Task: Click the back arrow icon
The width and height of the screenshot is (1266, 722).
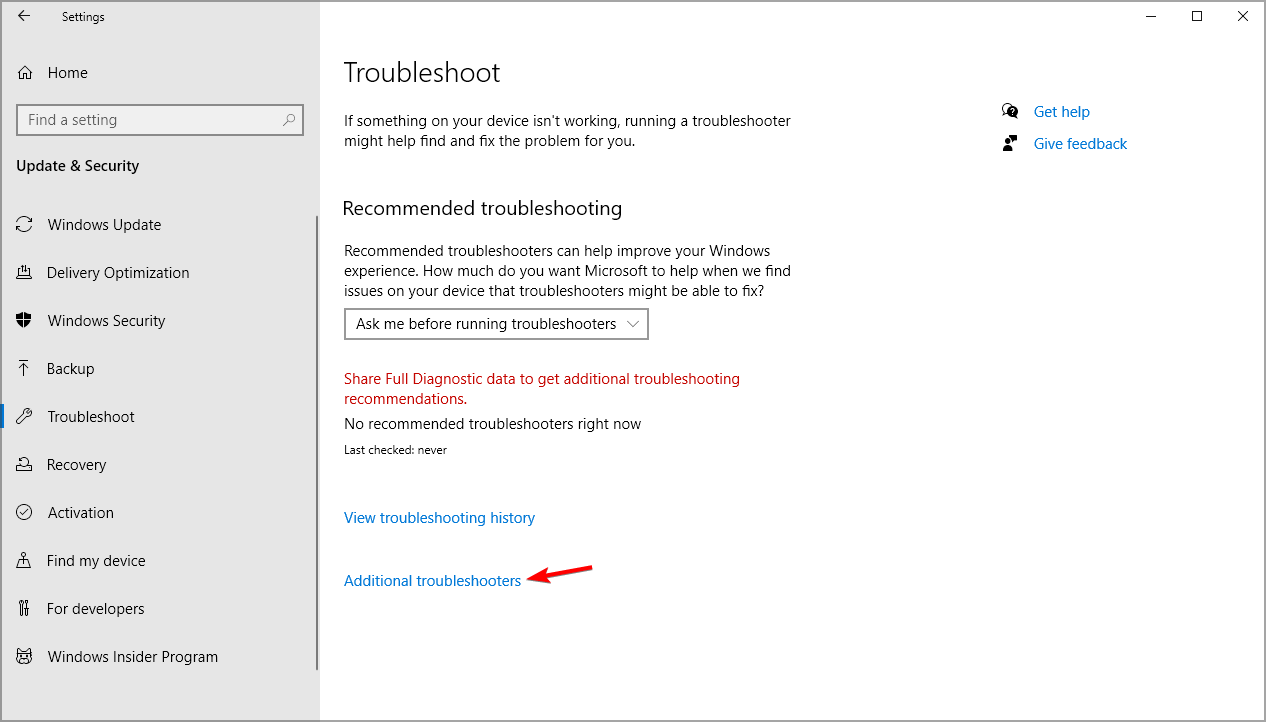Action: (24, 16)
